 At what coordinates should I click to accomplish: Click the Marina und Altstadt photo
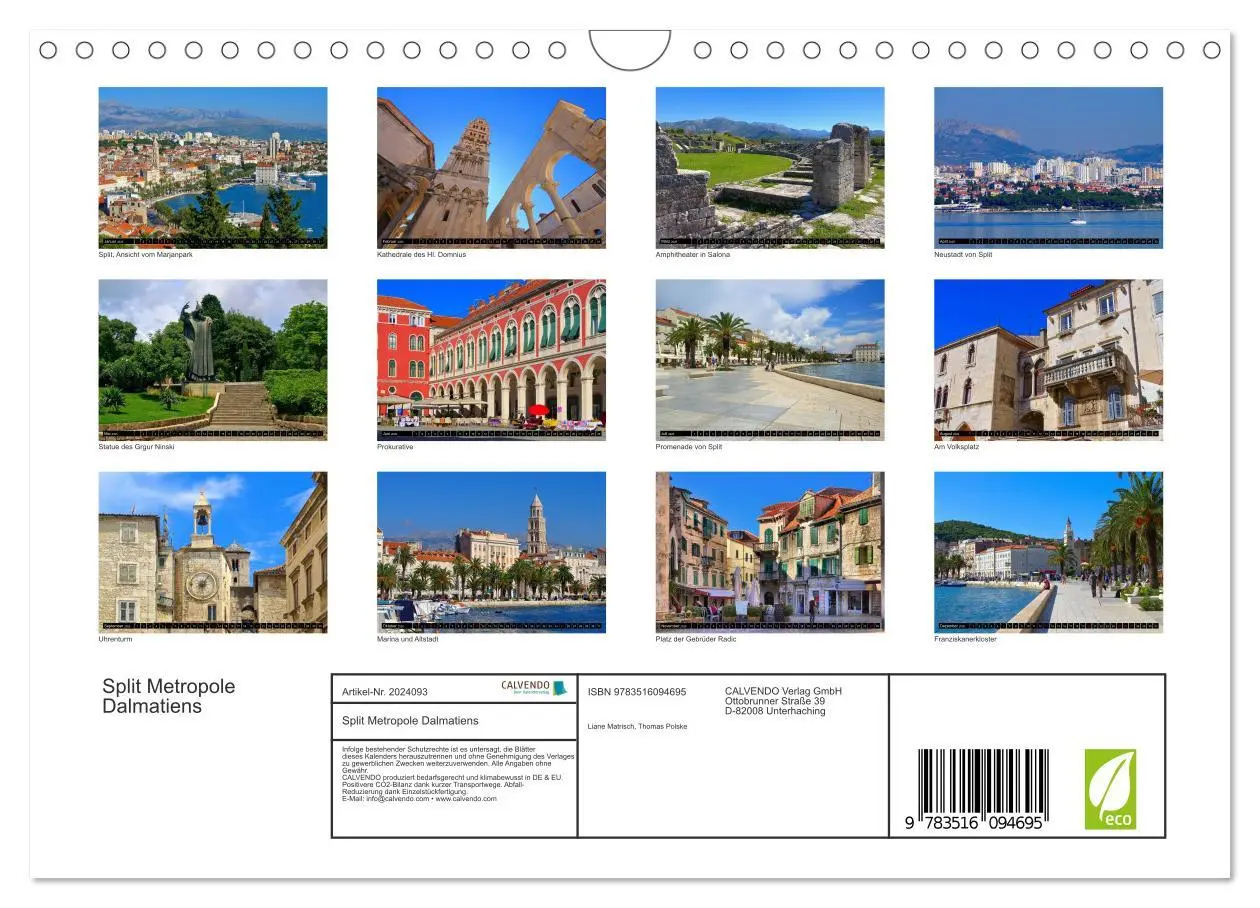tap(491, 550)
